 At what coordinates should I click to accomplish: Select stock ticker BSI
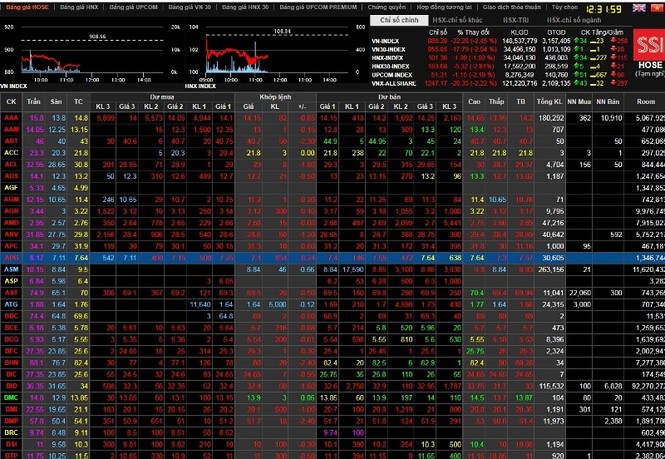pos(11,444)
